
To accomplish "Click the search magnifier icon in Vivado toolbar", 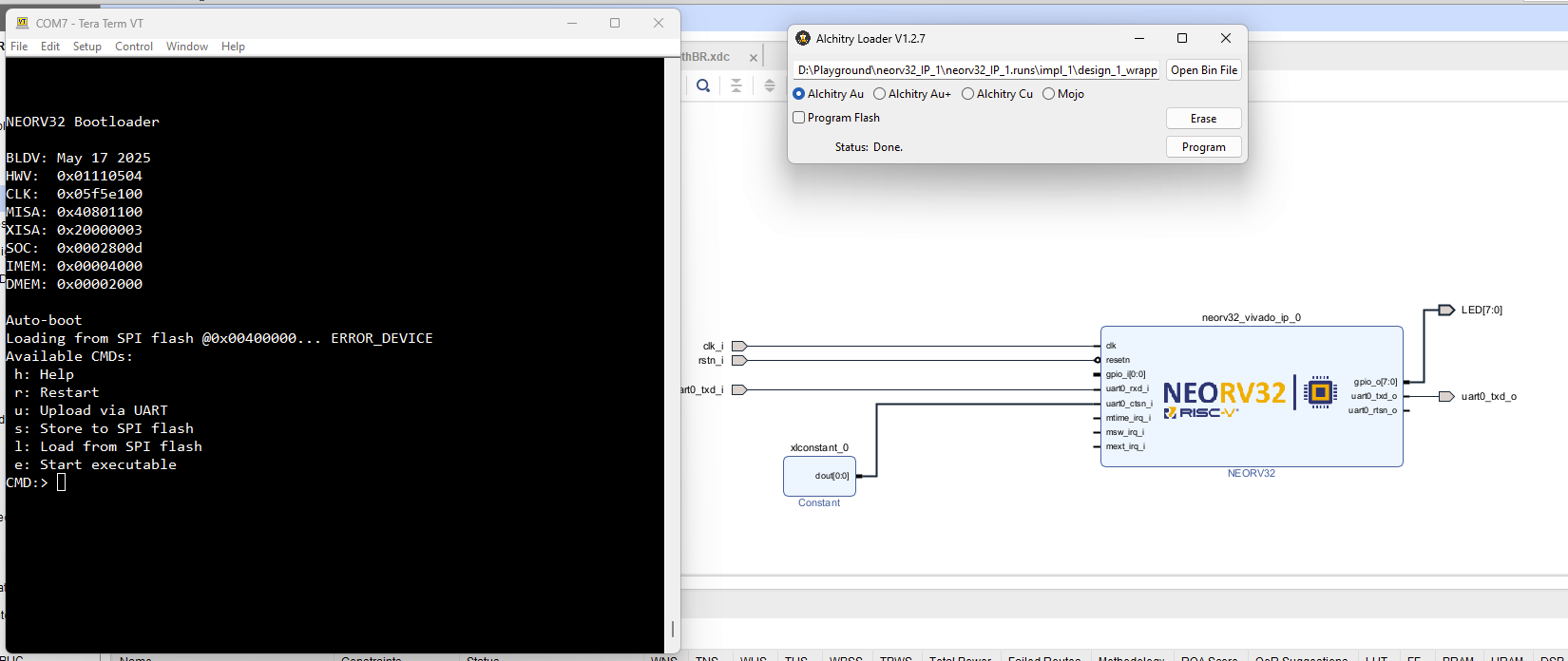I will 703,85.
